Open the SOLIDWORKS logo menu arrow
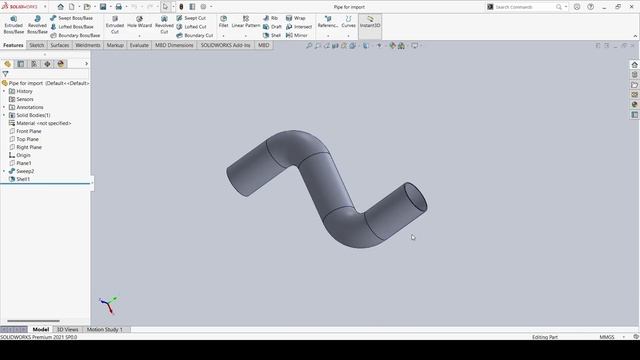The image size is (640, 360). (45, 7)
